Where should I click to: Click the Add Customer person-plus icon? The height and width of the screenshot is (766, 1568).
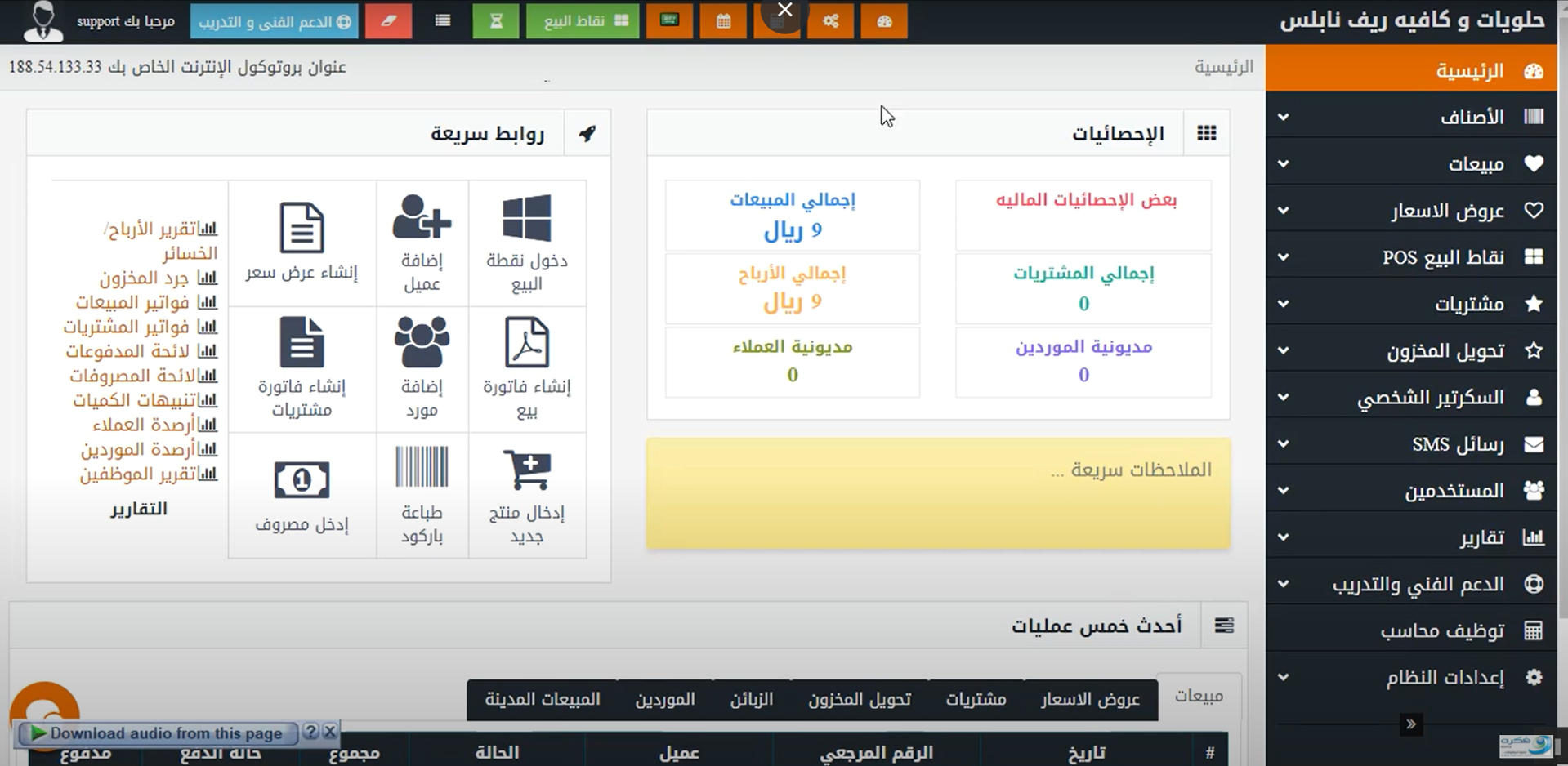[422, 217]
